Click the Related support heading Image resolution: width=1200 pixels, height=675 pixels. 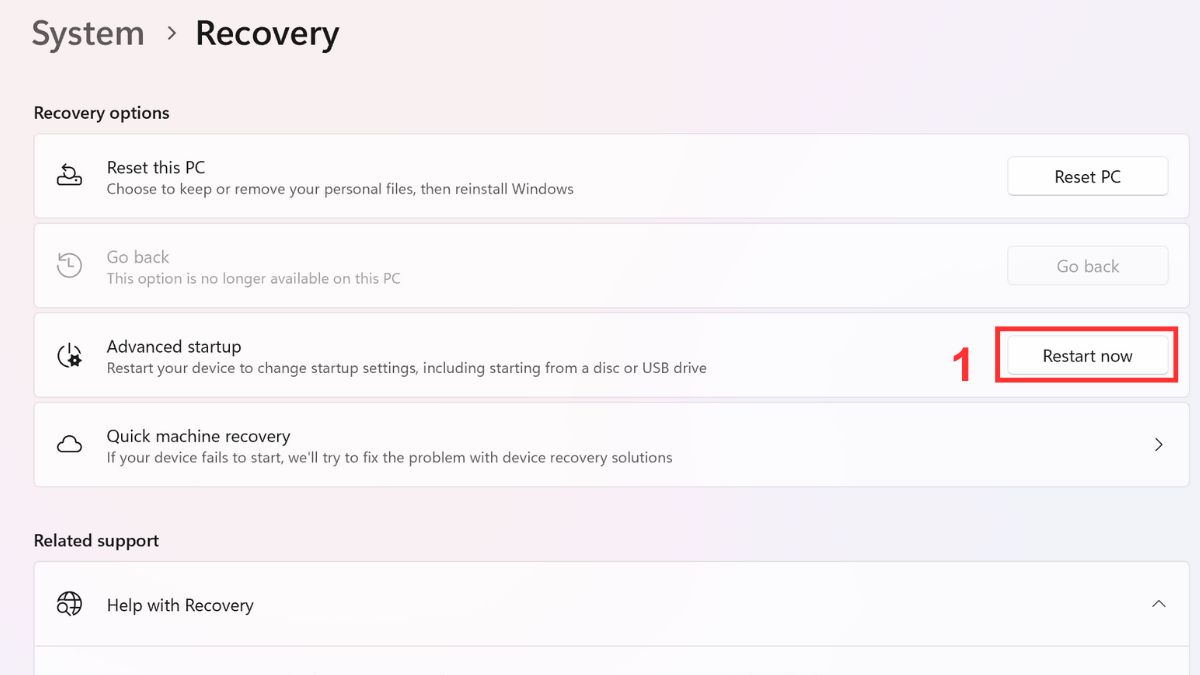[x=95, y=540]
